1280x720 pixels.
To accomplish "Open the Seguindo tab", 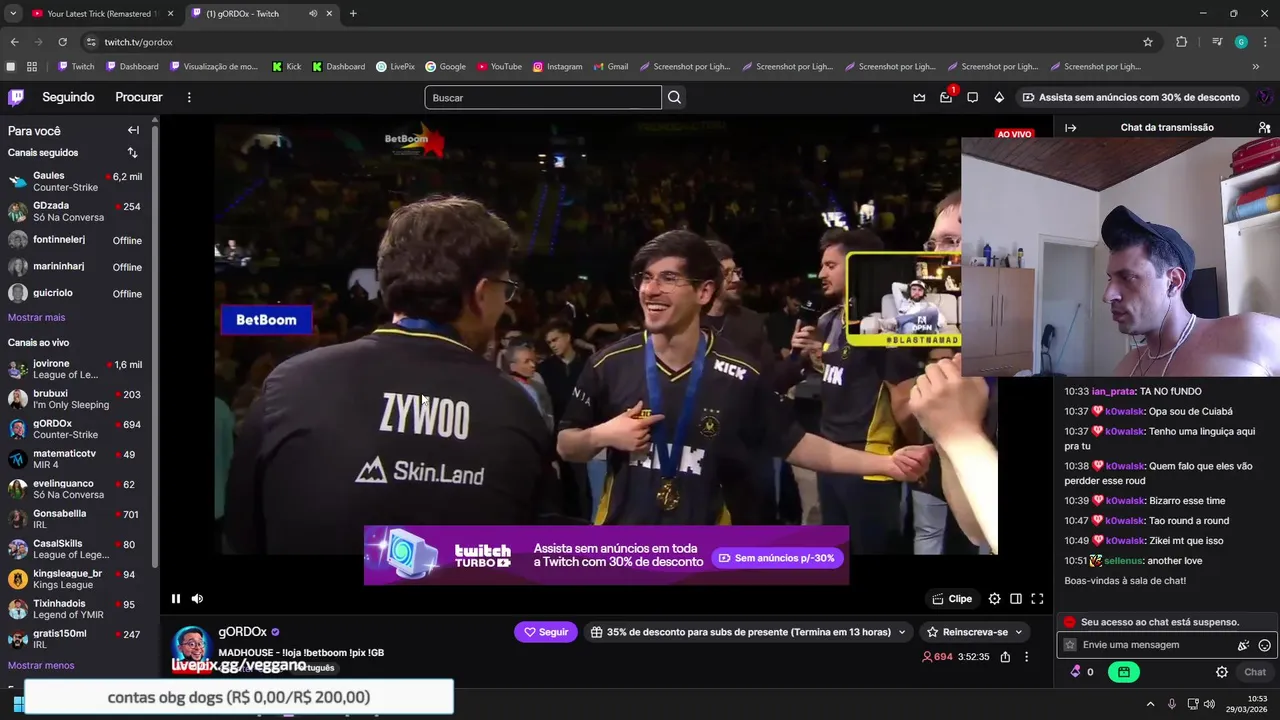I will pyautogui.click(x=68, y=97).
